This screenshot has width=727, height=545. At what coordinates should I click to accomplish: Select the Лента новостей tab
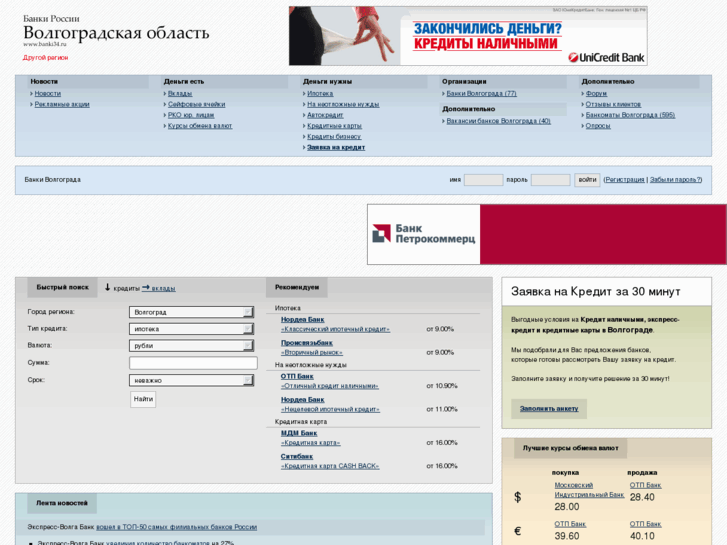coord(62,503)
